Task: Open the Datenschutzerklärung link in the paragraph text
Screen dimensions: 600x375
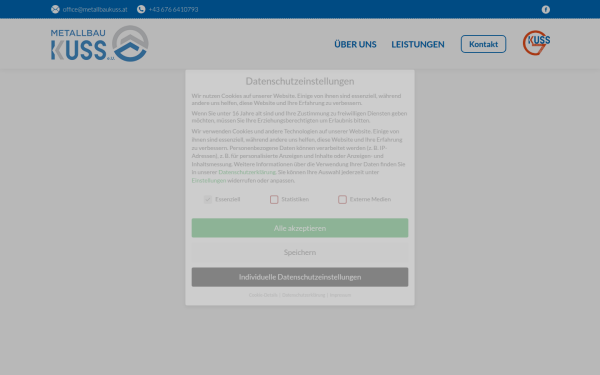Action: pos(247,172)
